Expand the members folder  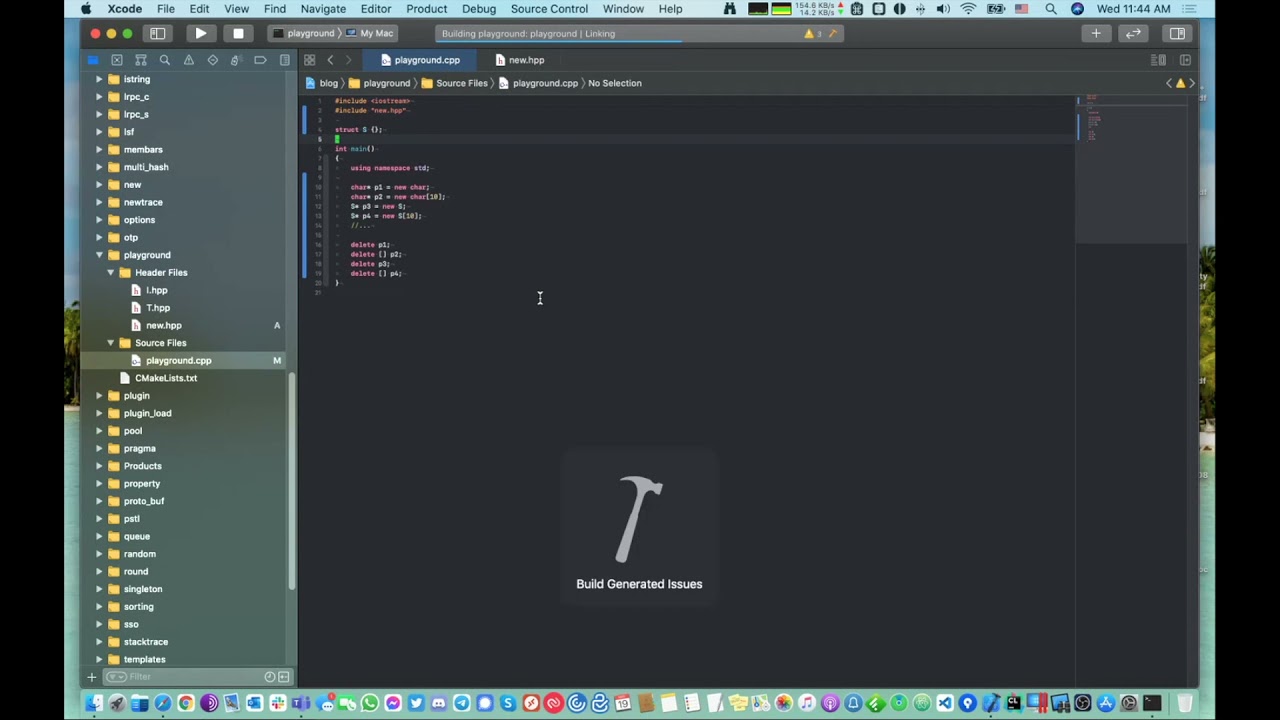pos(99,149)
